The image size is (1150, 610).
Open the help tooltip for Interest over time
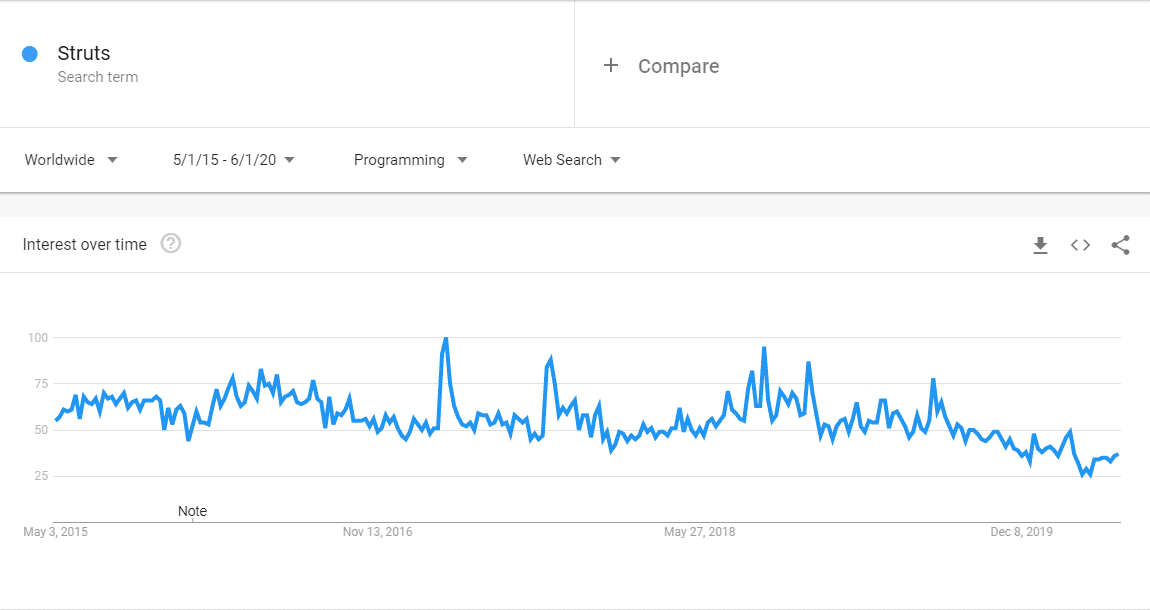(170, 243)
